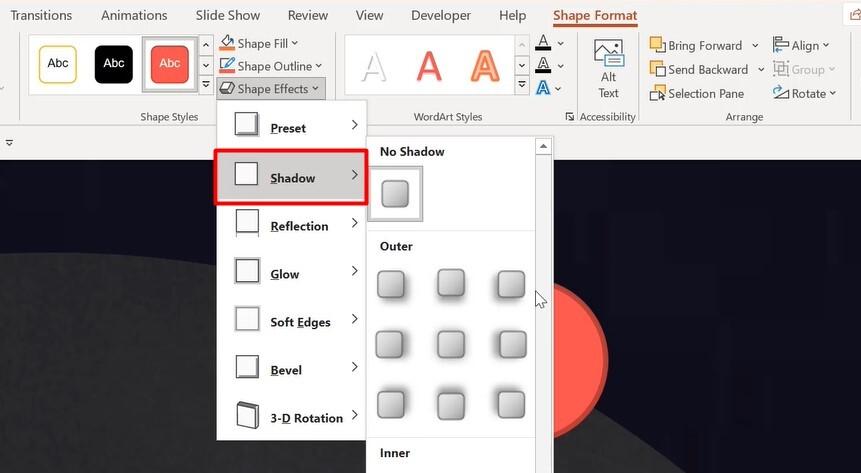Apply the white Abc style with yellow outline
Screen dimensions: 861x473
pyautogui.click(x=58, y=64)
